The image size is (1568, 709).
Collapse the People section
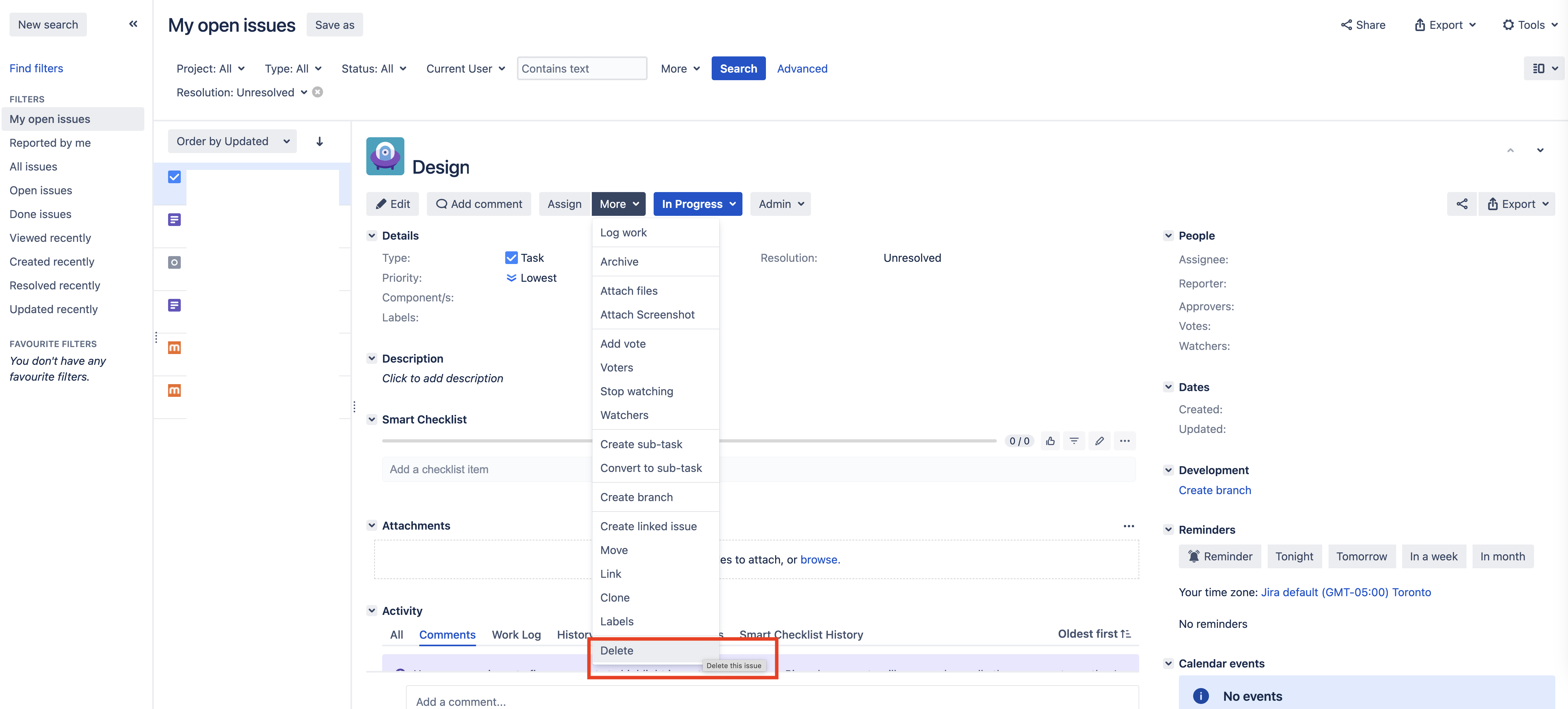pos(1168,235)
